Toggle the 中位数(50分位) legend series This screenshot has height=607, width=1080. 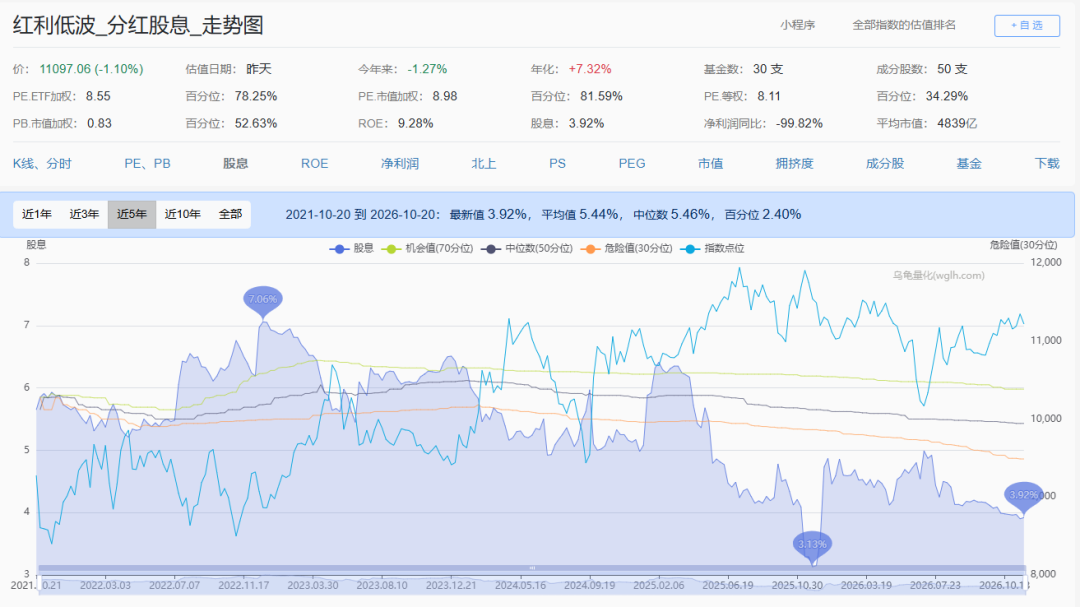(527, 249)
